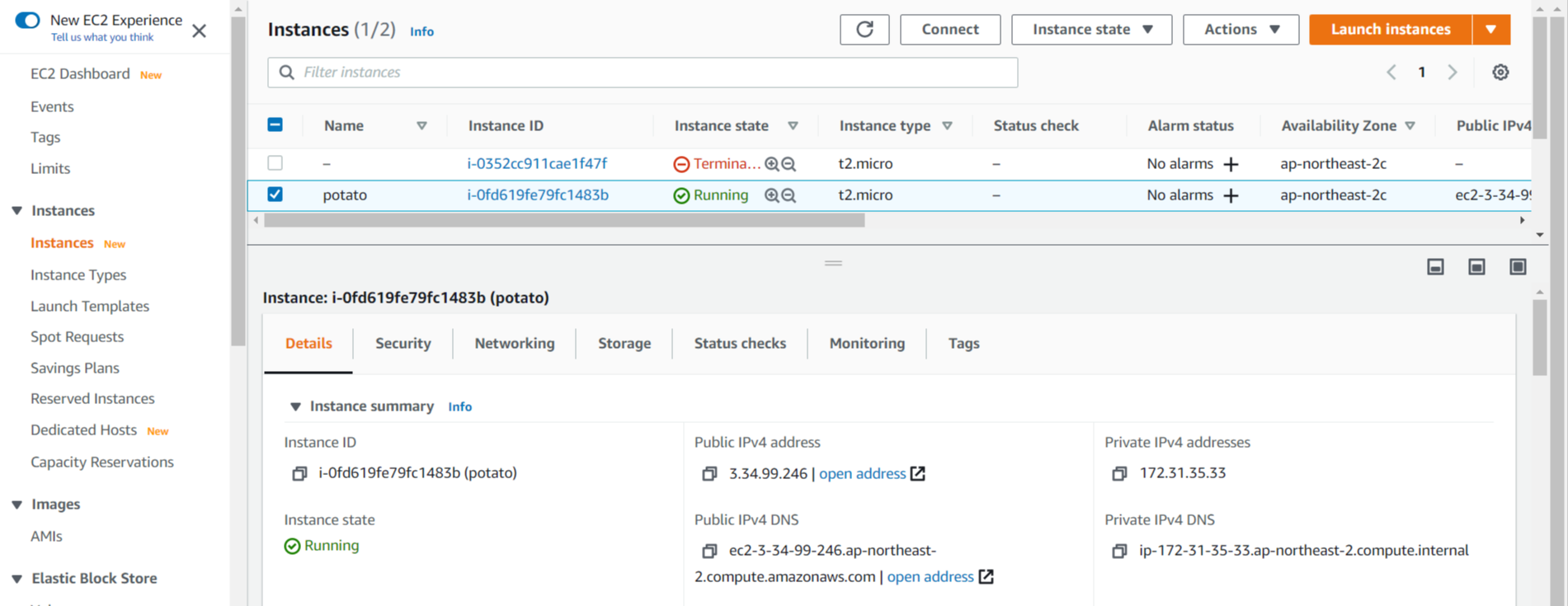Click the details panel vertical scrollbar

click(x=1540, y=338)
